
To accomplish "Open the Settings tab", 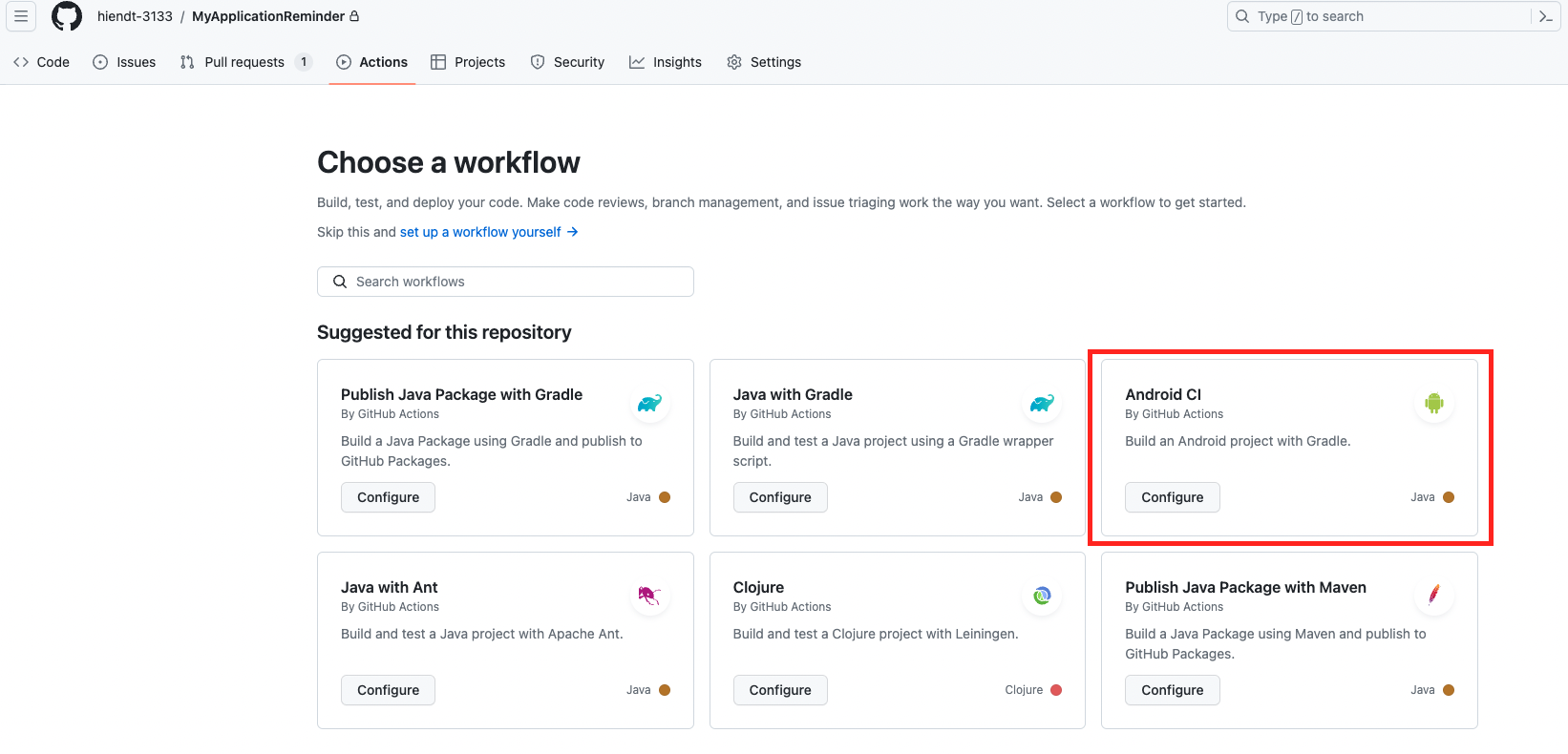I will tap(764, 62).
